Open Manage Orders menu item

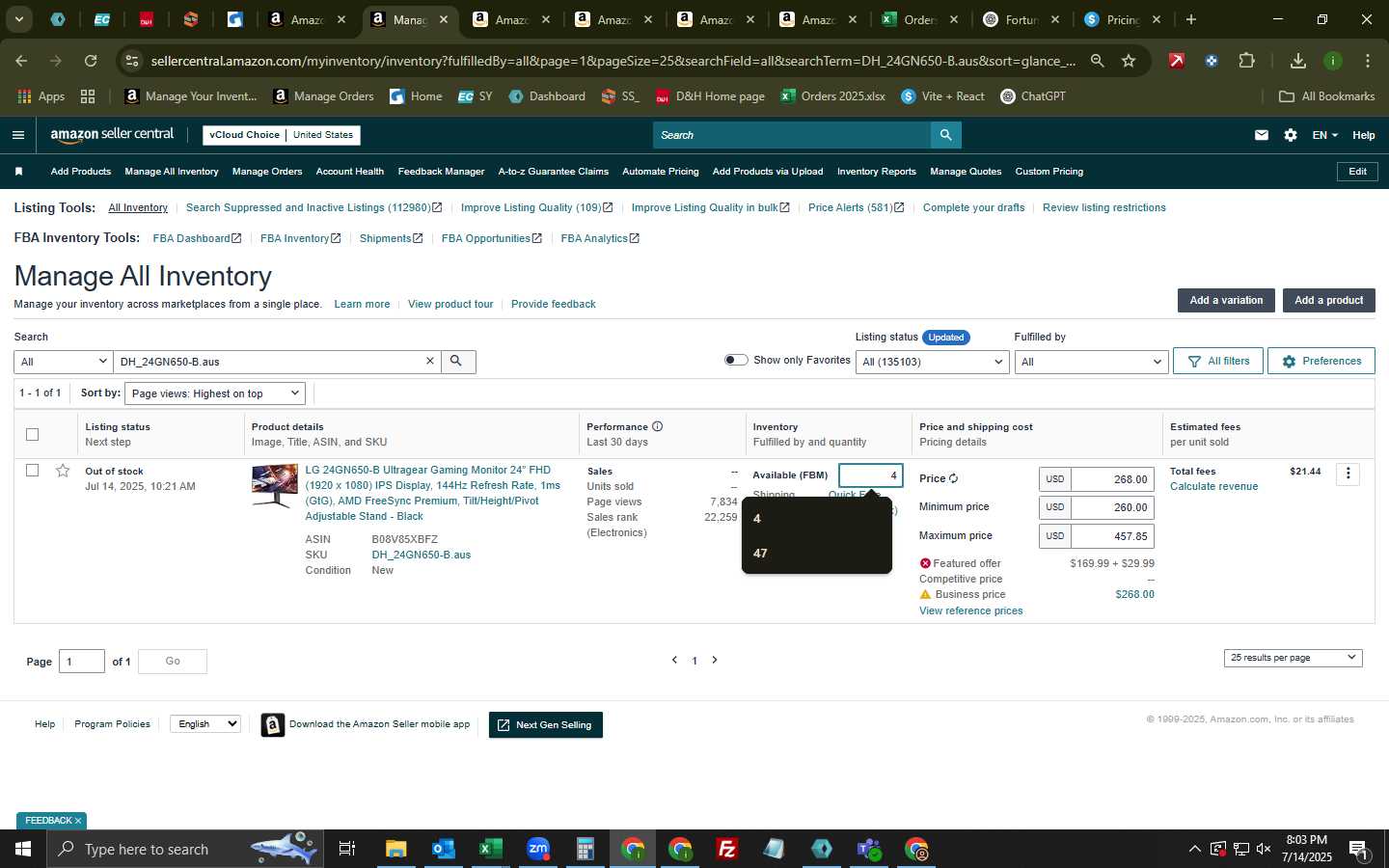[267, 172]
